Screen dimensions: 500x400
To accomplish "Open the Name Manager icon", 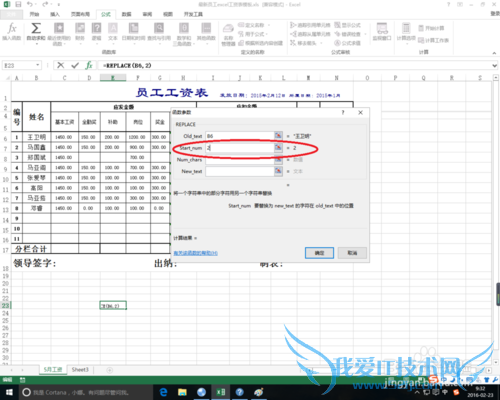I will pos(228,28).
